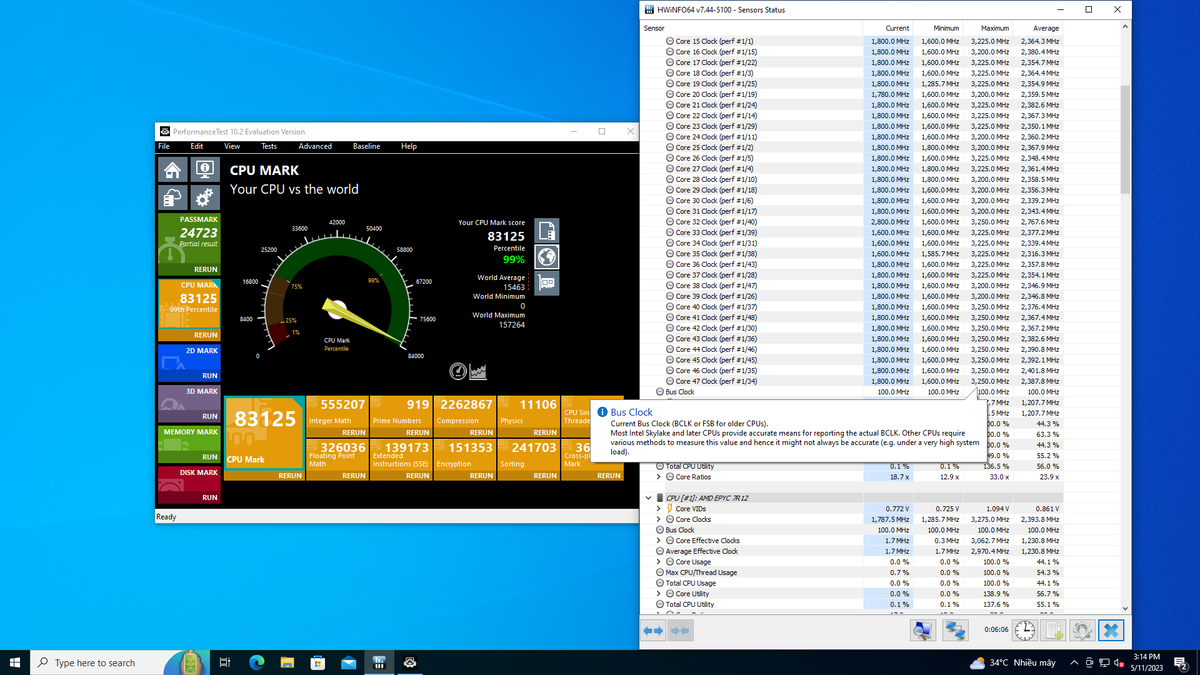This screenshot has width=1200, height=675.
Task: Switch to the gauge view icon
Action: tap(458, 371)
